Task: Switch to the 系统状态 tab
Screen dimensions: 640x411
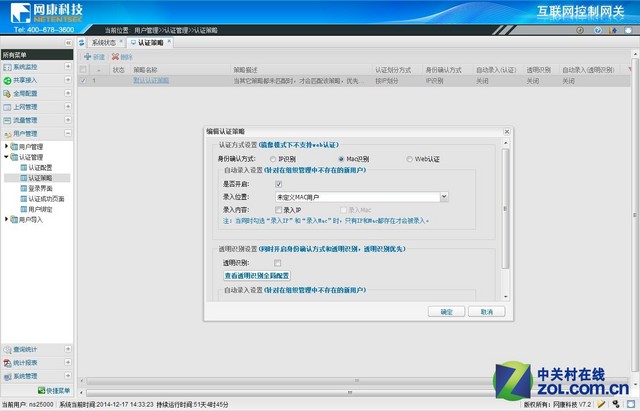Action: (x=104, y=43)
